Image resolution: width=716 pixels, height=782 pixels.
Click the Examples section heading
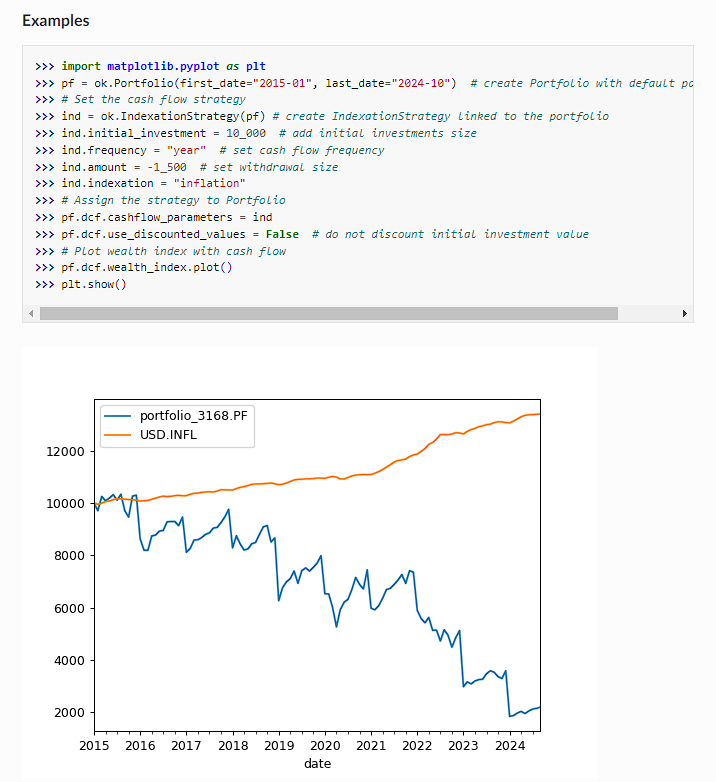(55, 21)
